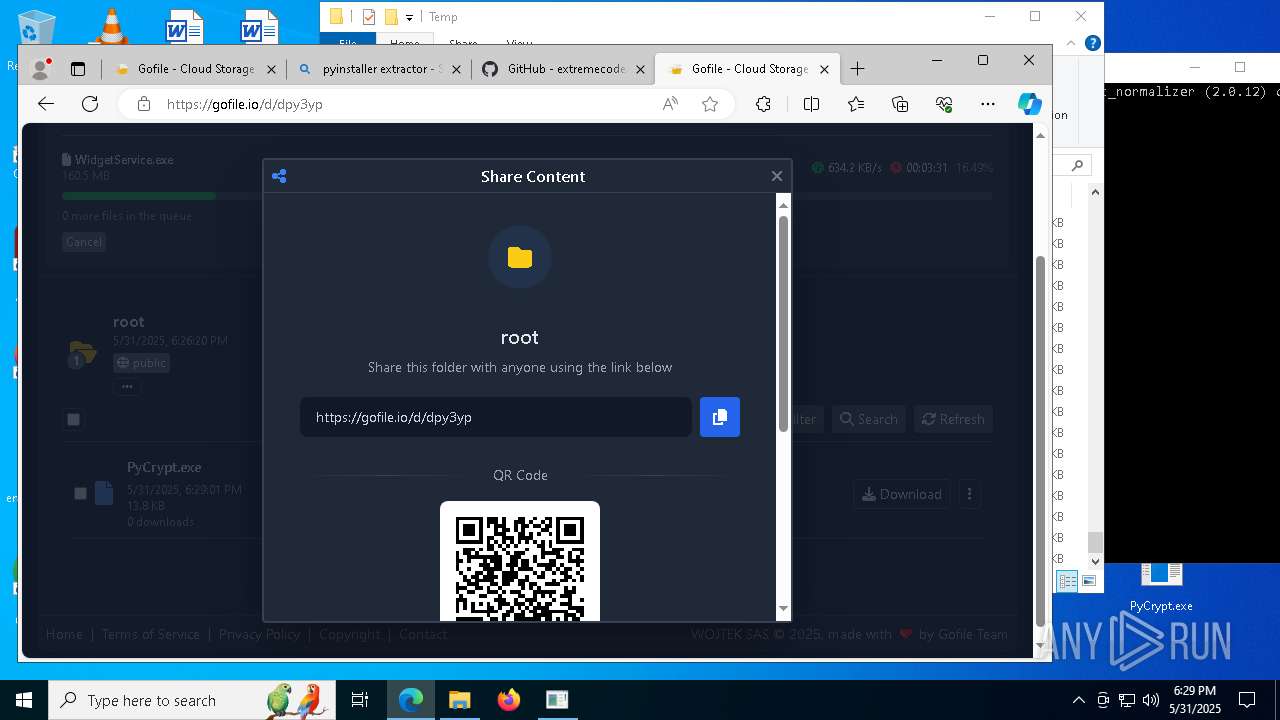Click the folder icon above root
The width and height of the screenshot is (1280, 720).
click(x=520, y=257)
